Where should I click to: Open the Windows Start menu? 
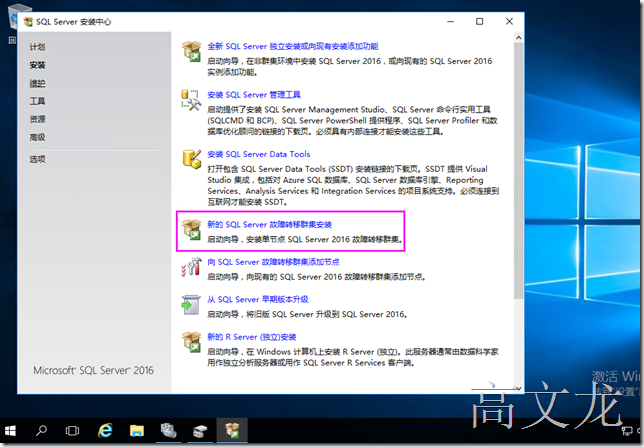tap(10, 431)
